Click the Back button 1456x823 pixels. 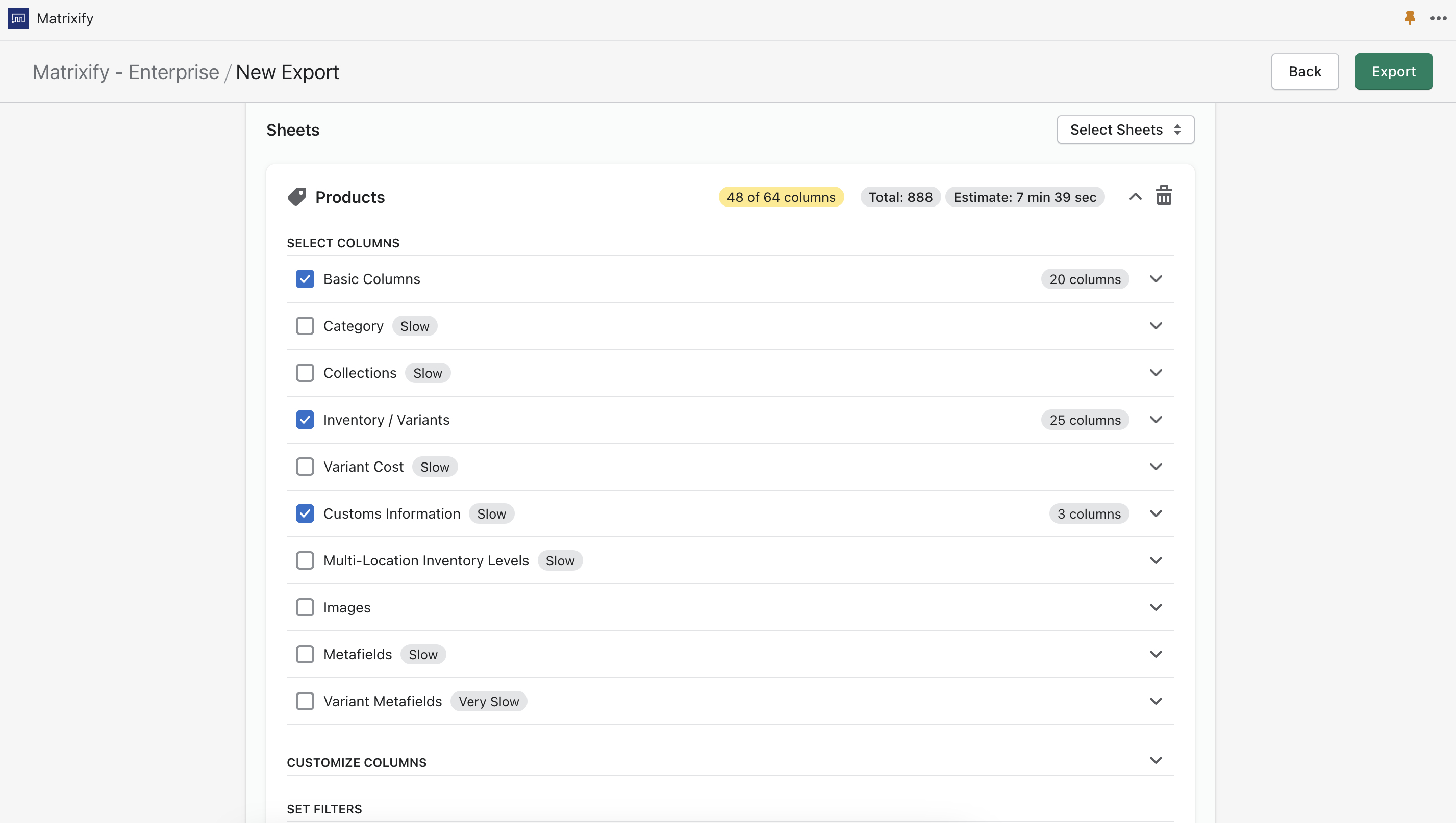(x=1304, y=72)
